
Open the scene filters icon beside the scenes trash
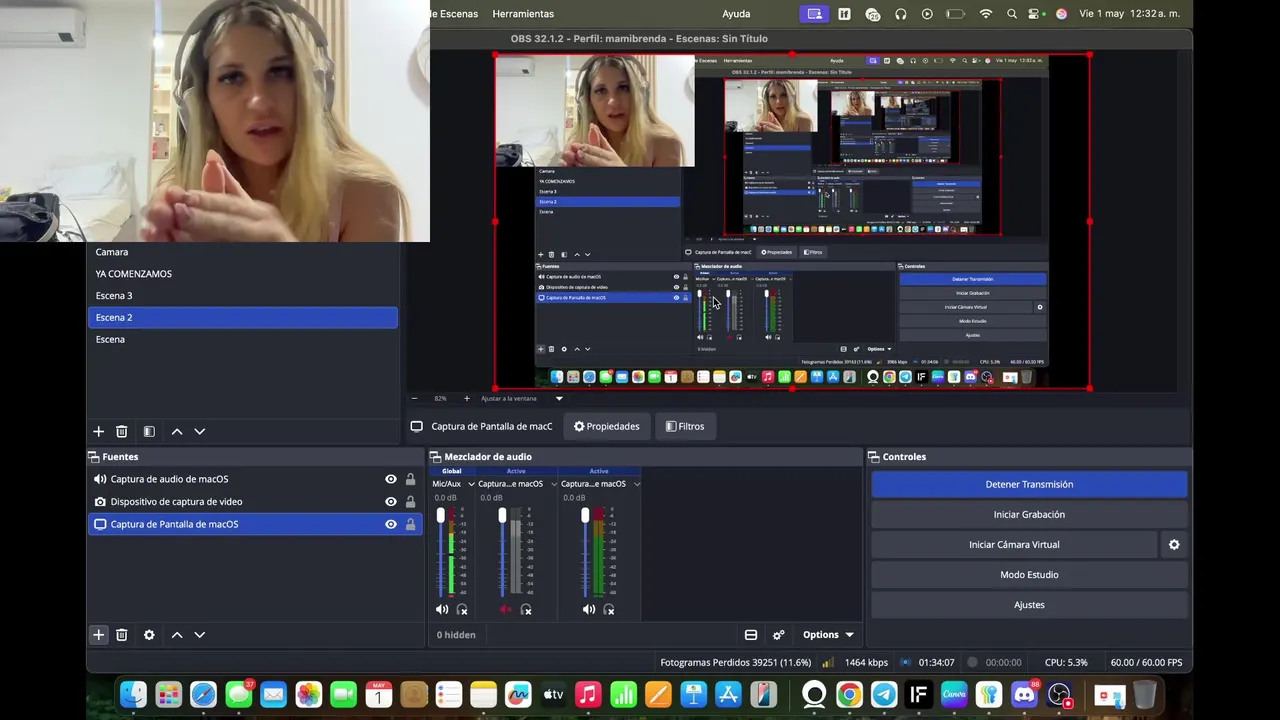[149, 431]
